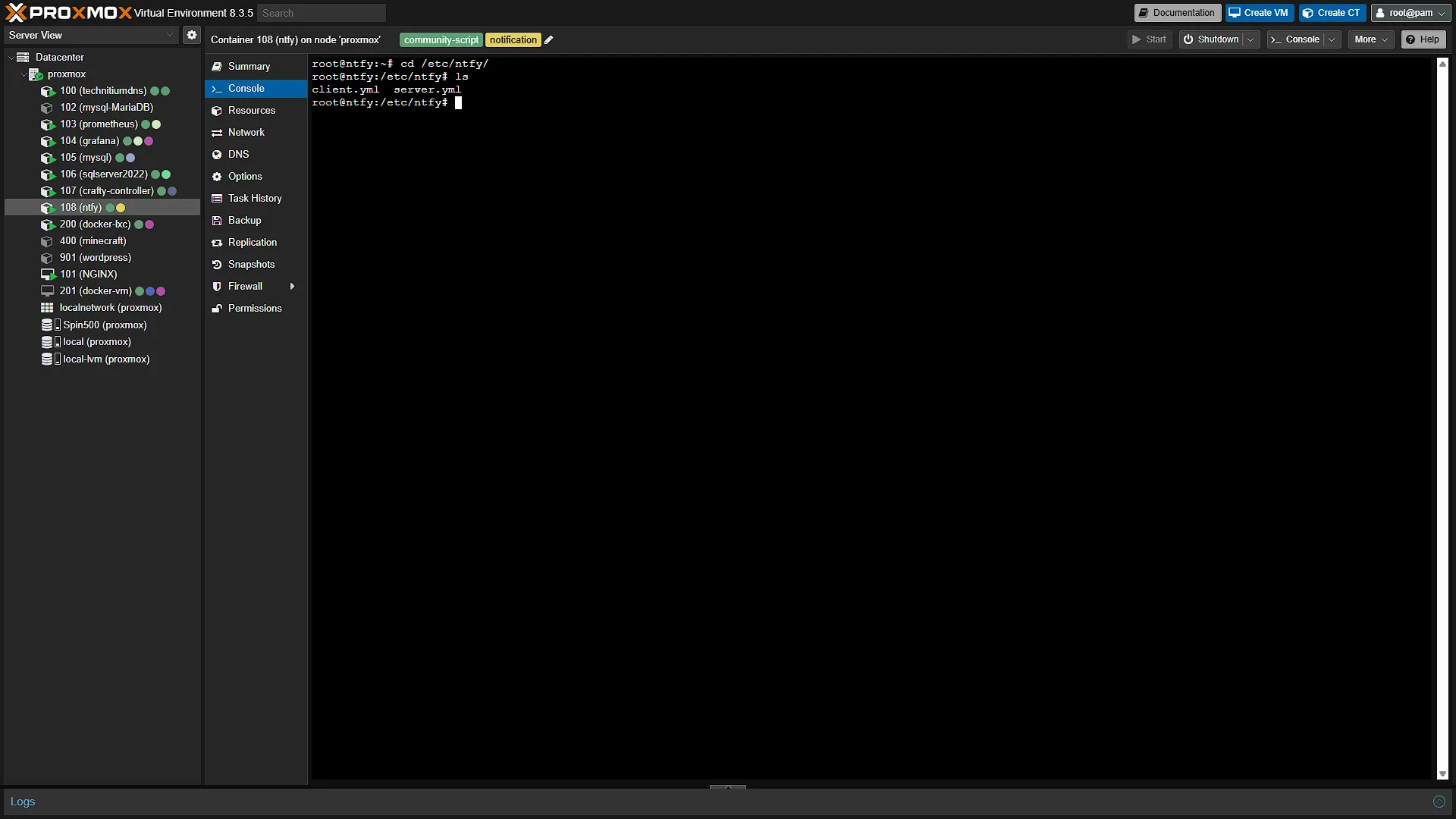
Task: Click Create VM button
Action: pos(1259,13)
